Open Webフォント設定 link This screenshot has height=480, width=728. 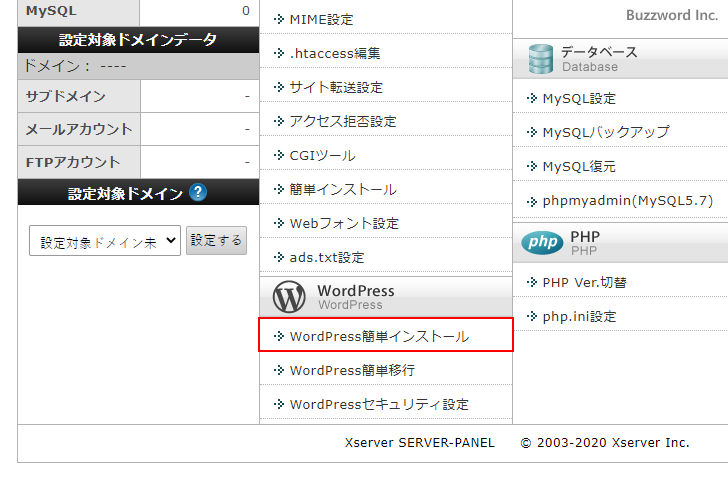click(344, 223)
